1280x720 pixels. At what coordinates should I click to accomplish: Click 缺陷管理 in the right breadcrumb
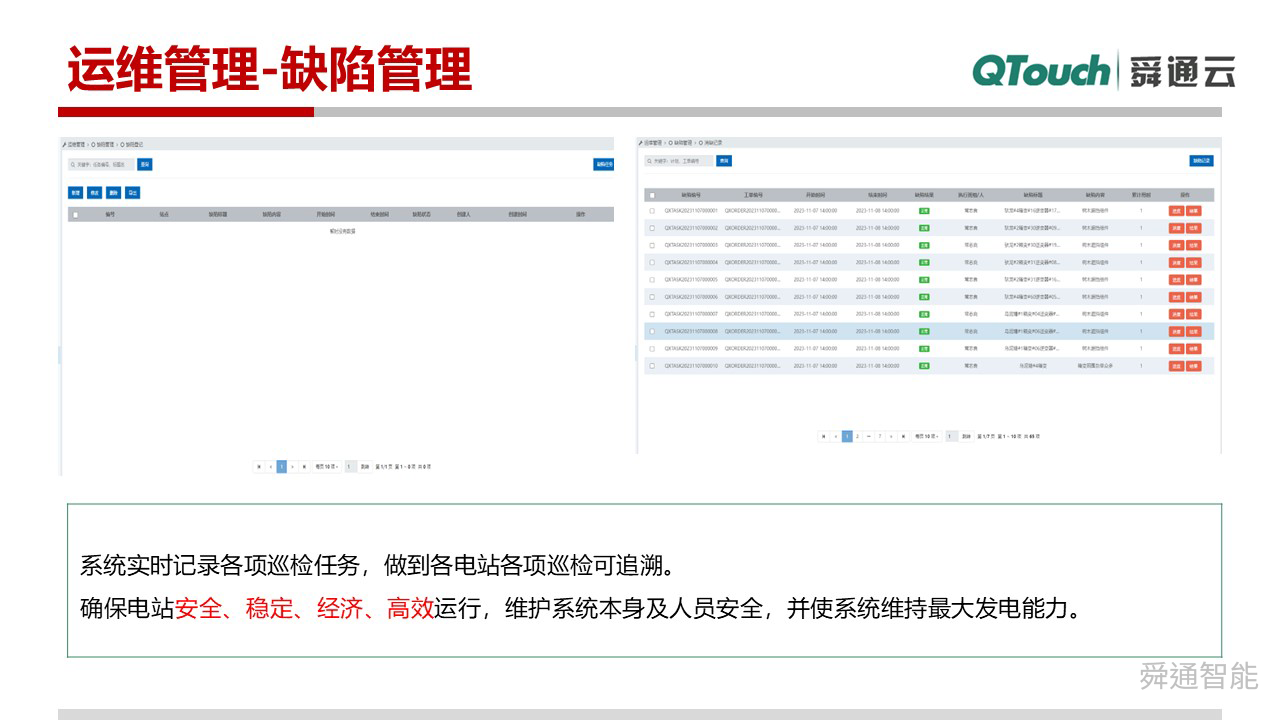(x=681, y=143)
